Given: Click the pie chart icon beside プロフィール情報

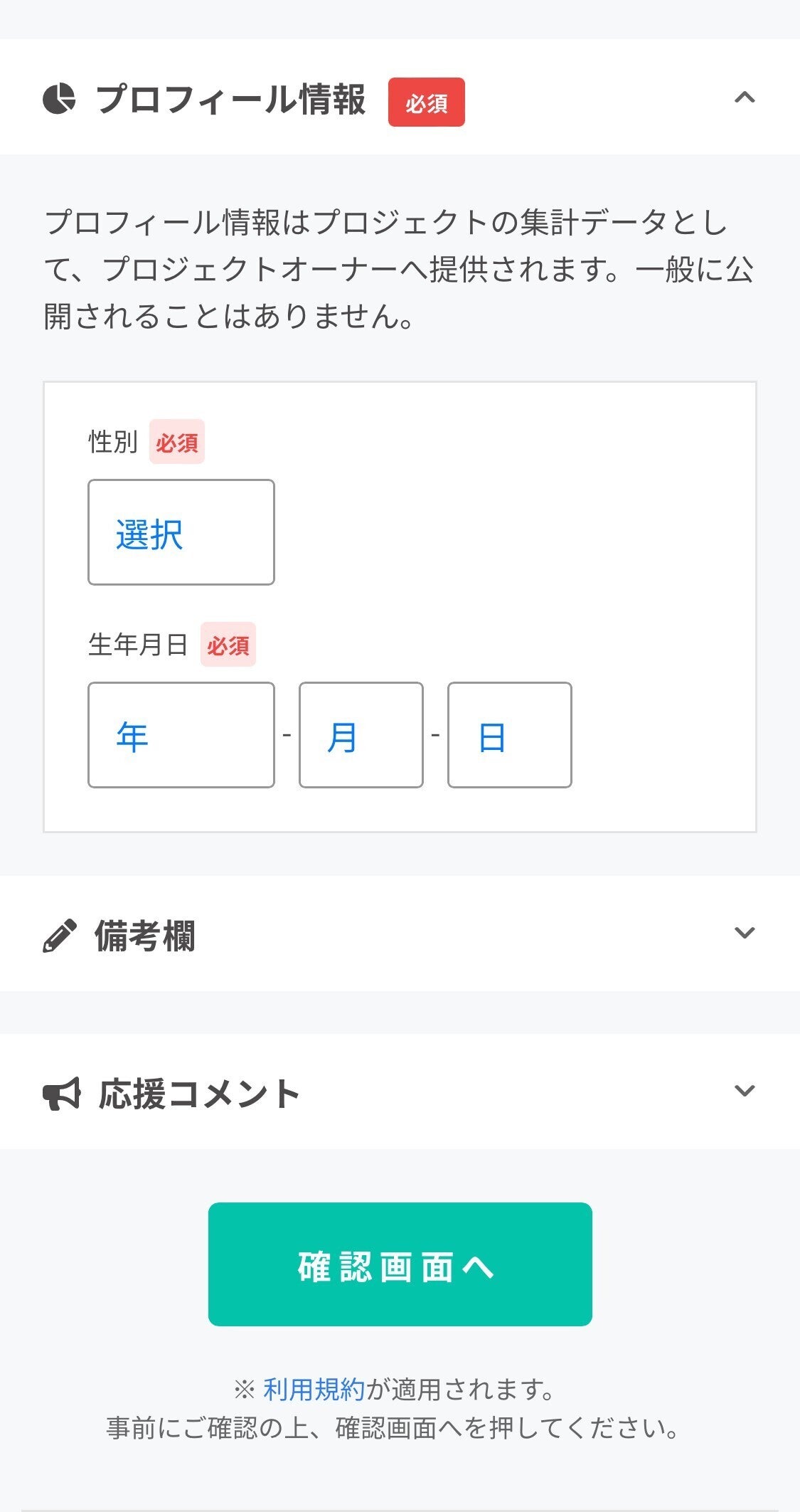Looking at the screenshot, I should pos(59,98).
